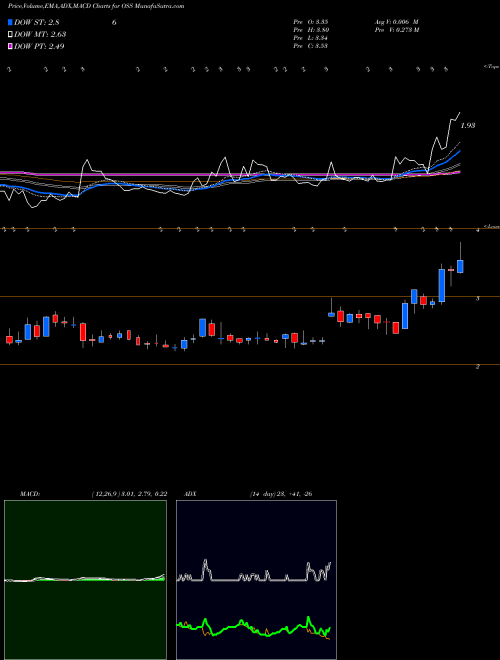
Task: Click the 'MACD:' panel heading
Action: click(30, 494)
